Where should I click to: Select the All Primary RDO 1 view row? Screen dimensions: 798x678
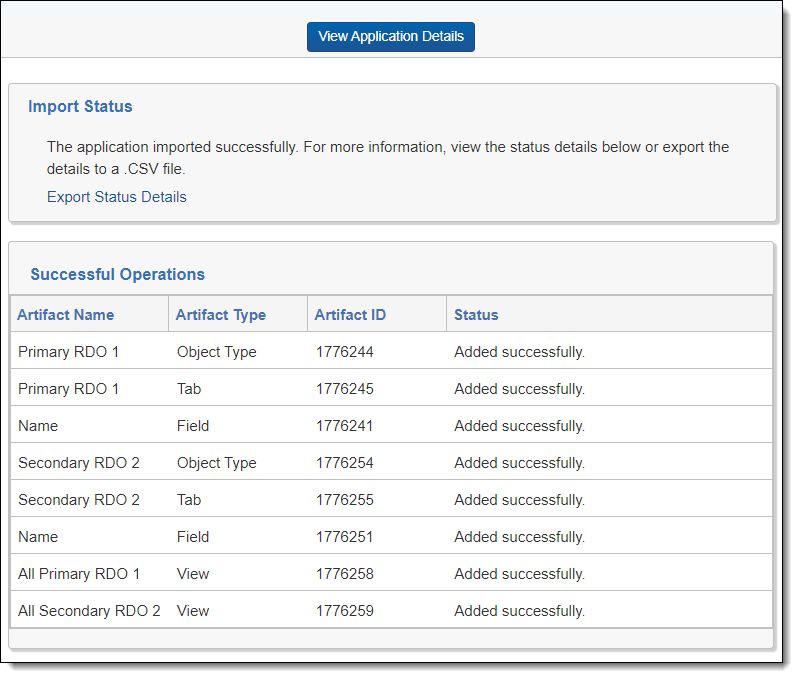391,573
